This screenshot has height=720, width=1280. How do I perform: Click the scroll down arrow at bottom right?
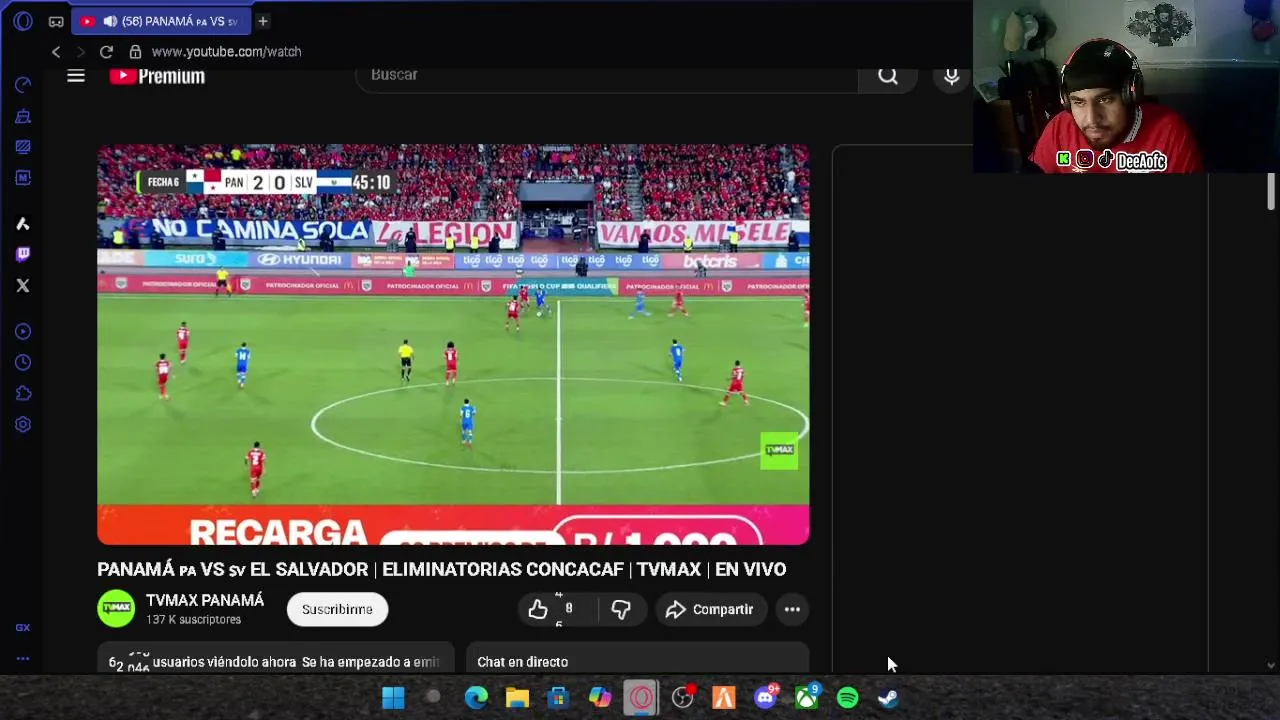[1271, 665]
